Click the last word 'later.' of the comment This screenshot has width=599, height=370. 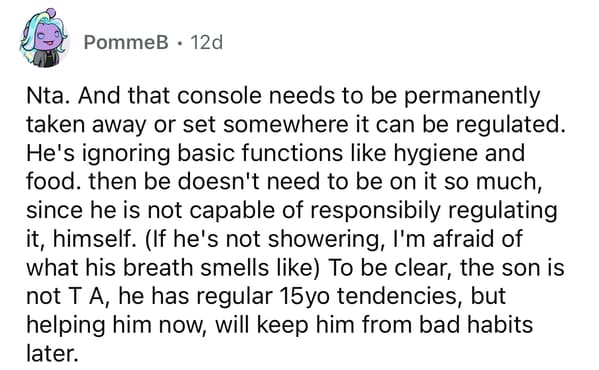(x=52, y=353)
